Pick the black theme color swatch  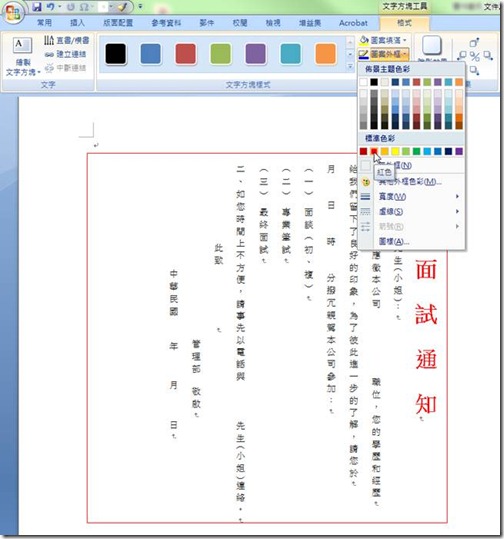click(x=374, y=82)
